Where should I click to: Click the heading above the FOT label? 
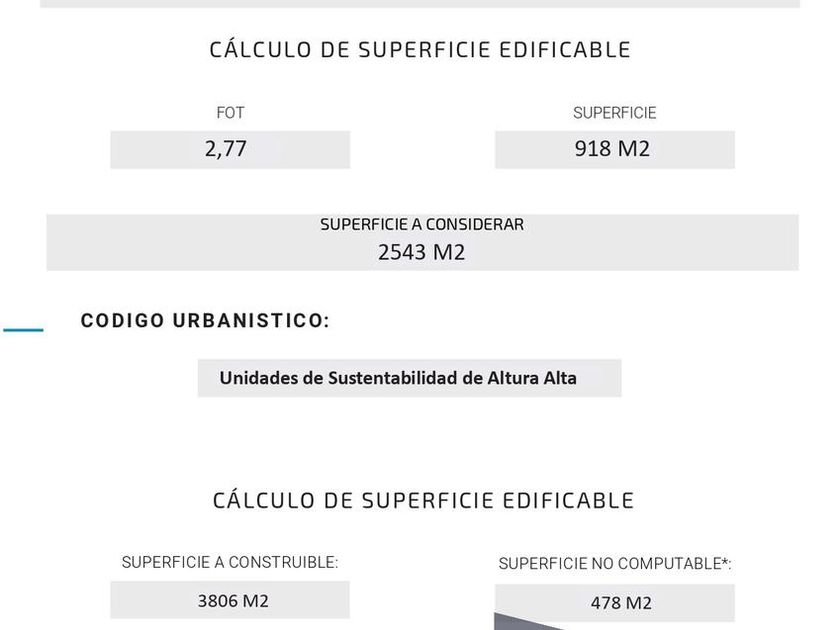click(420, 50)
